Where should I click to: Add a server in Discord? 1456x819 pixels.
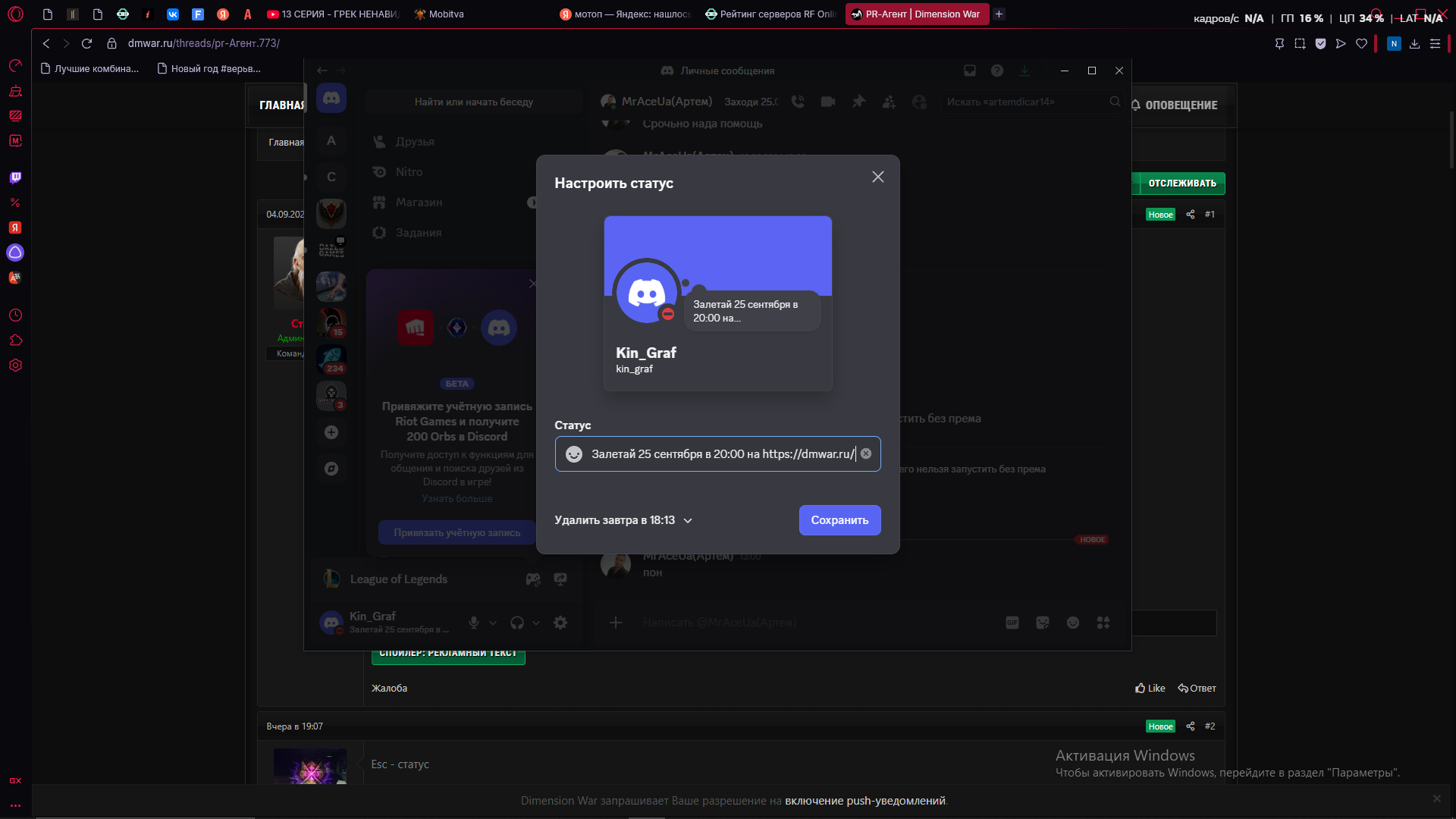point(331,432)
